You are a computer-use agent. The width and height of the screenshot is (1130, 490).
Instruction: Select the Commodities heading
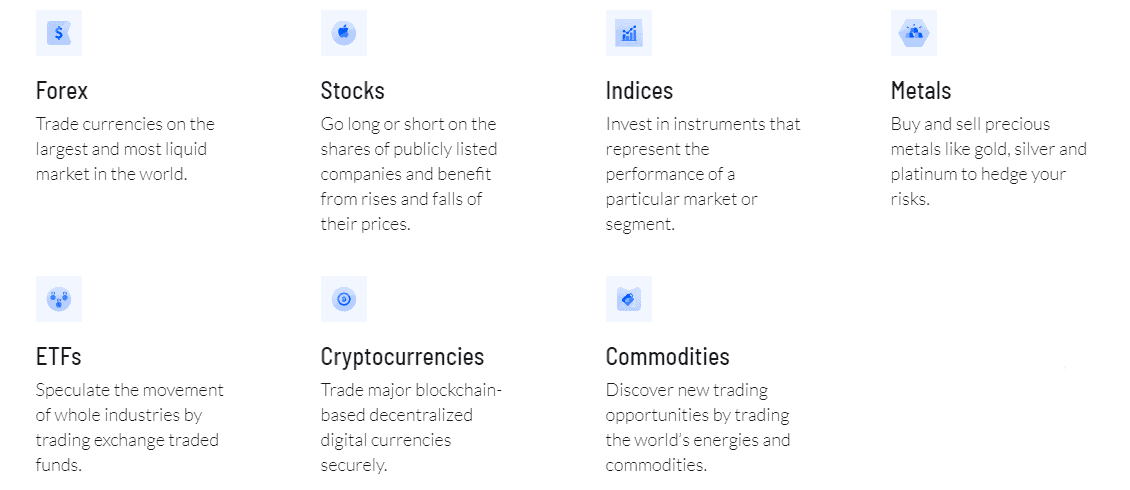point(667,357)
